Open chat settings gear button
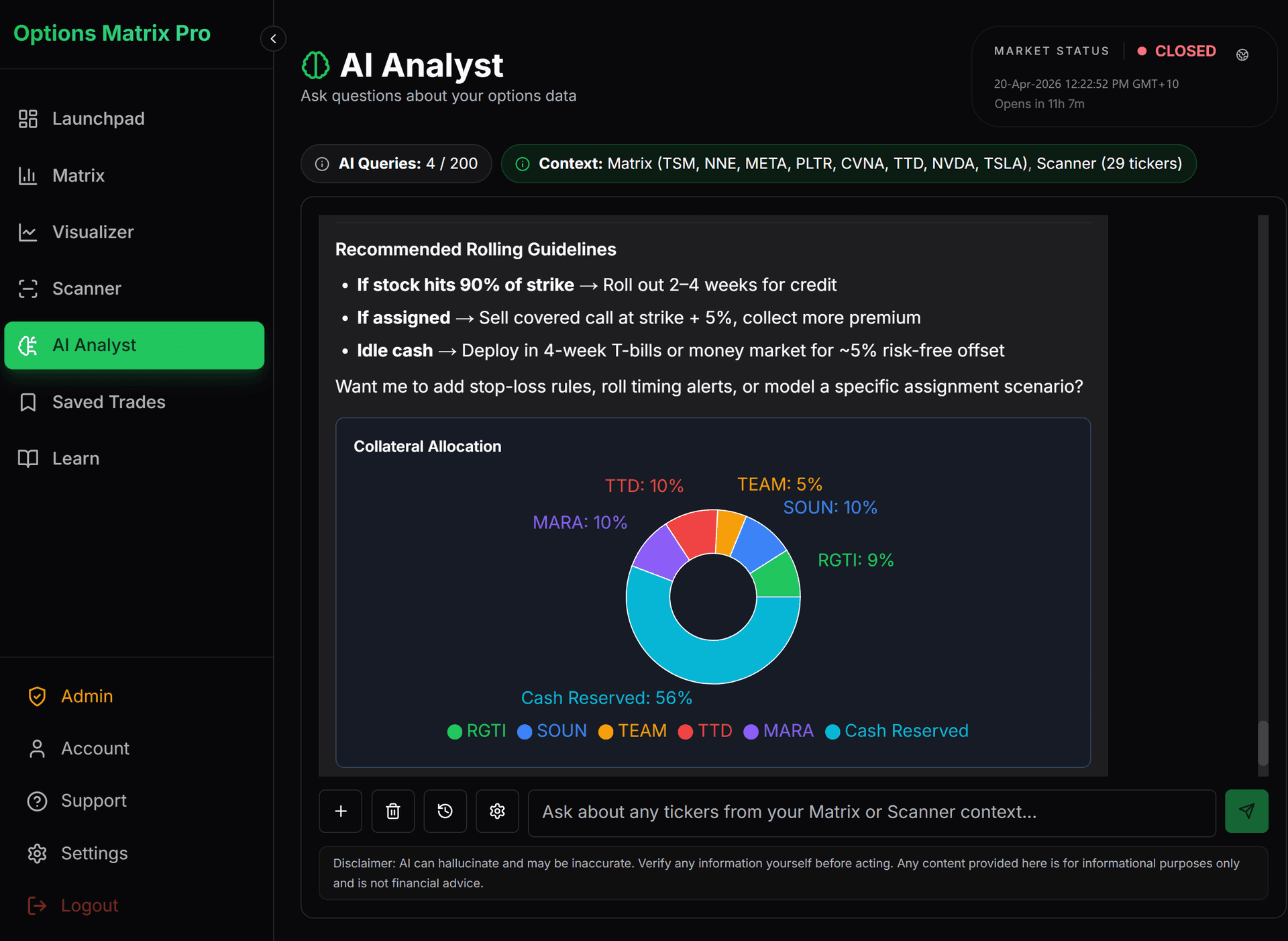 (x=497, y=811)
